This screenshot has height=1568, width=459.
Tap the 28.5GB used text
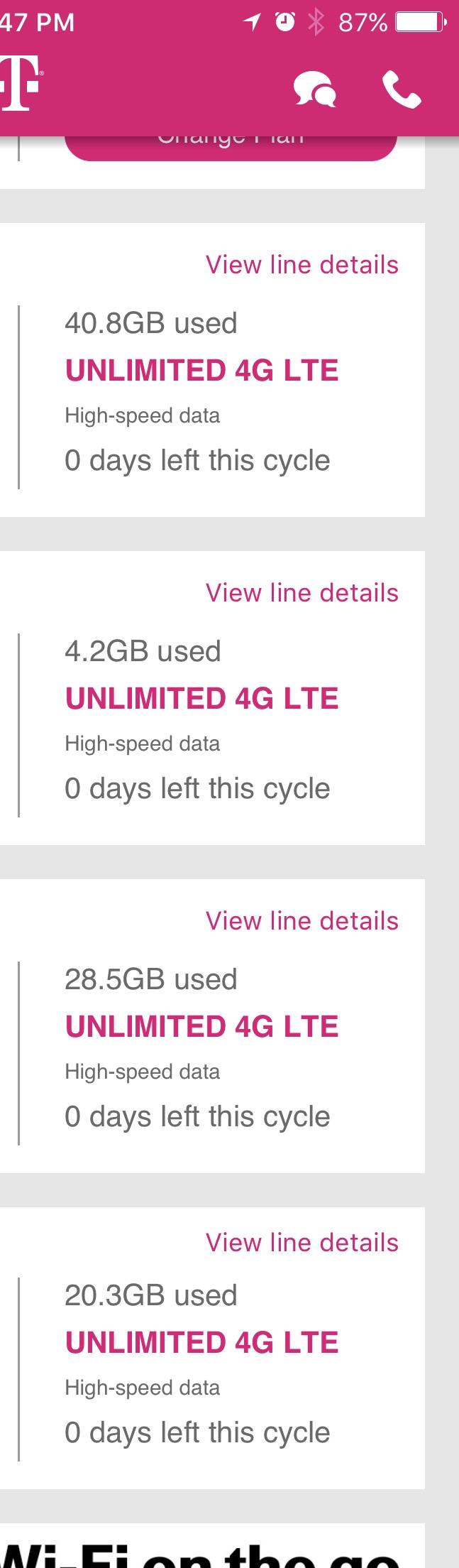[151, 979]
